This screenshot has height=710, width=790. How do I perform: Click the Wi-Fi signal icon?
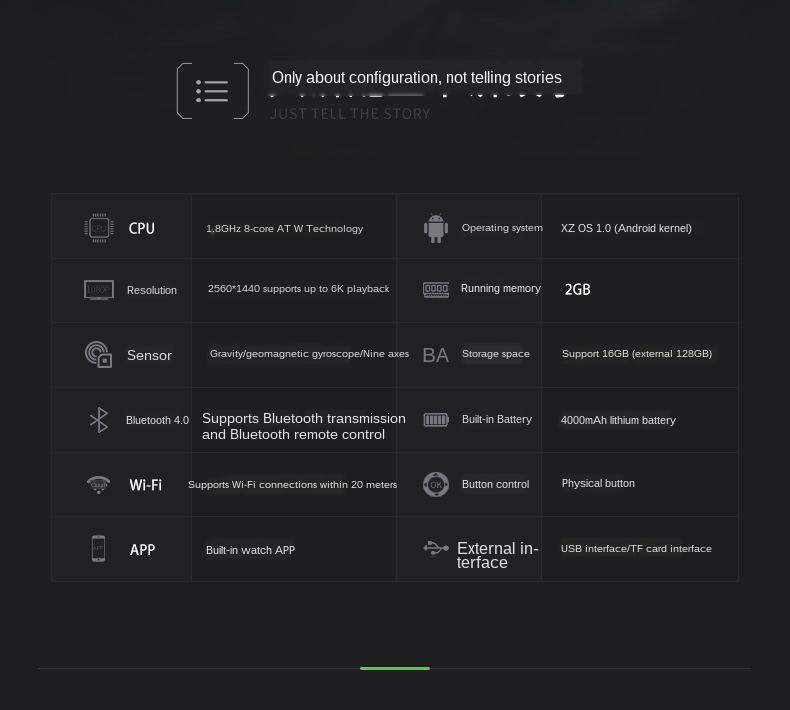click(98, 485)
